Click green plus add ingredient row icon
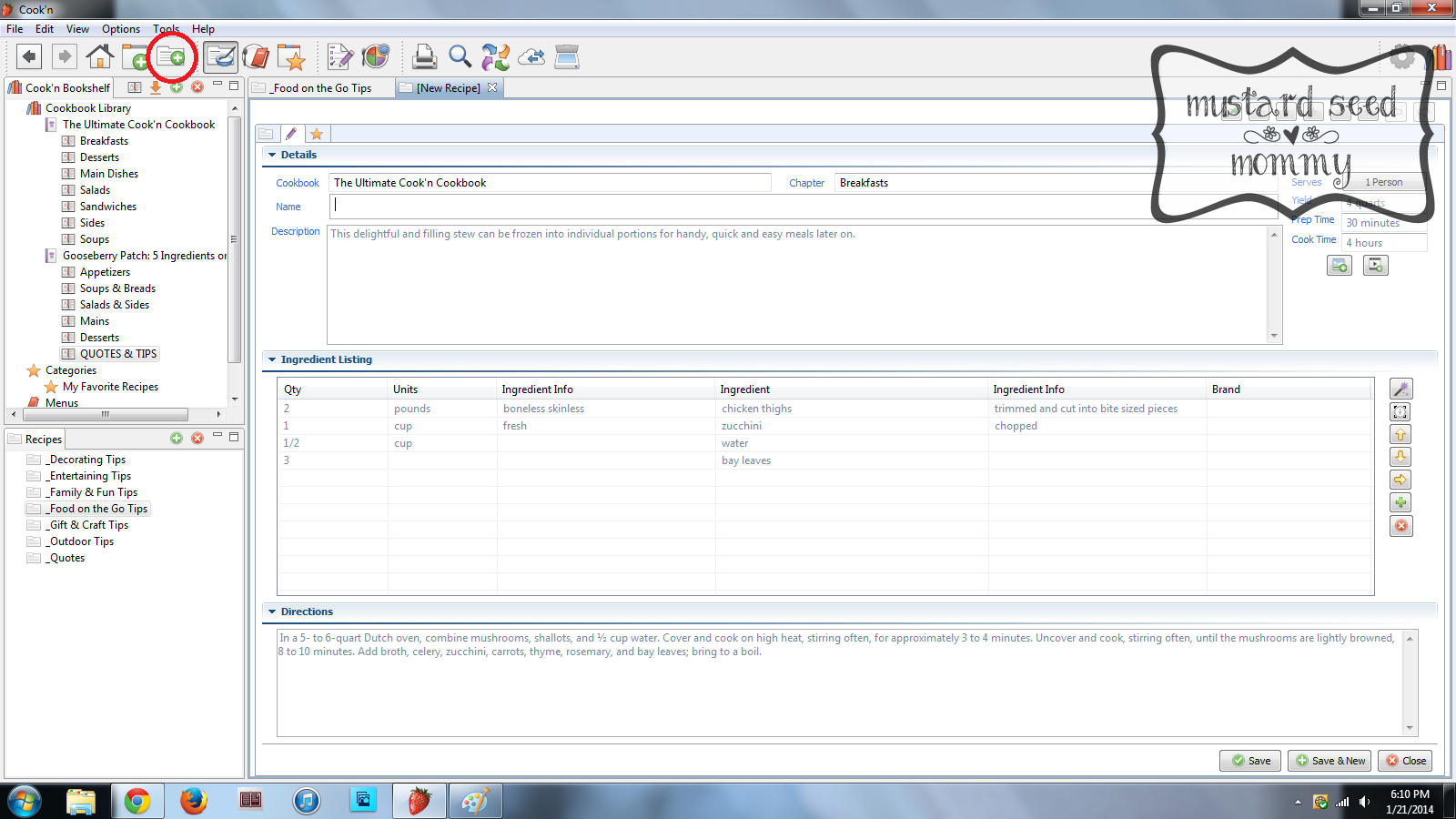This screenshot has width=1456, height=819. (x=1400, y=503)
